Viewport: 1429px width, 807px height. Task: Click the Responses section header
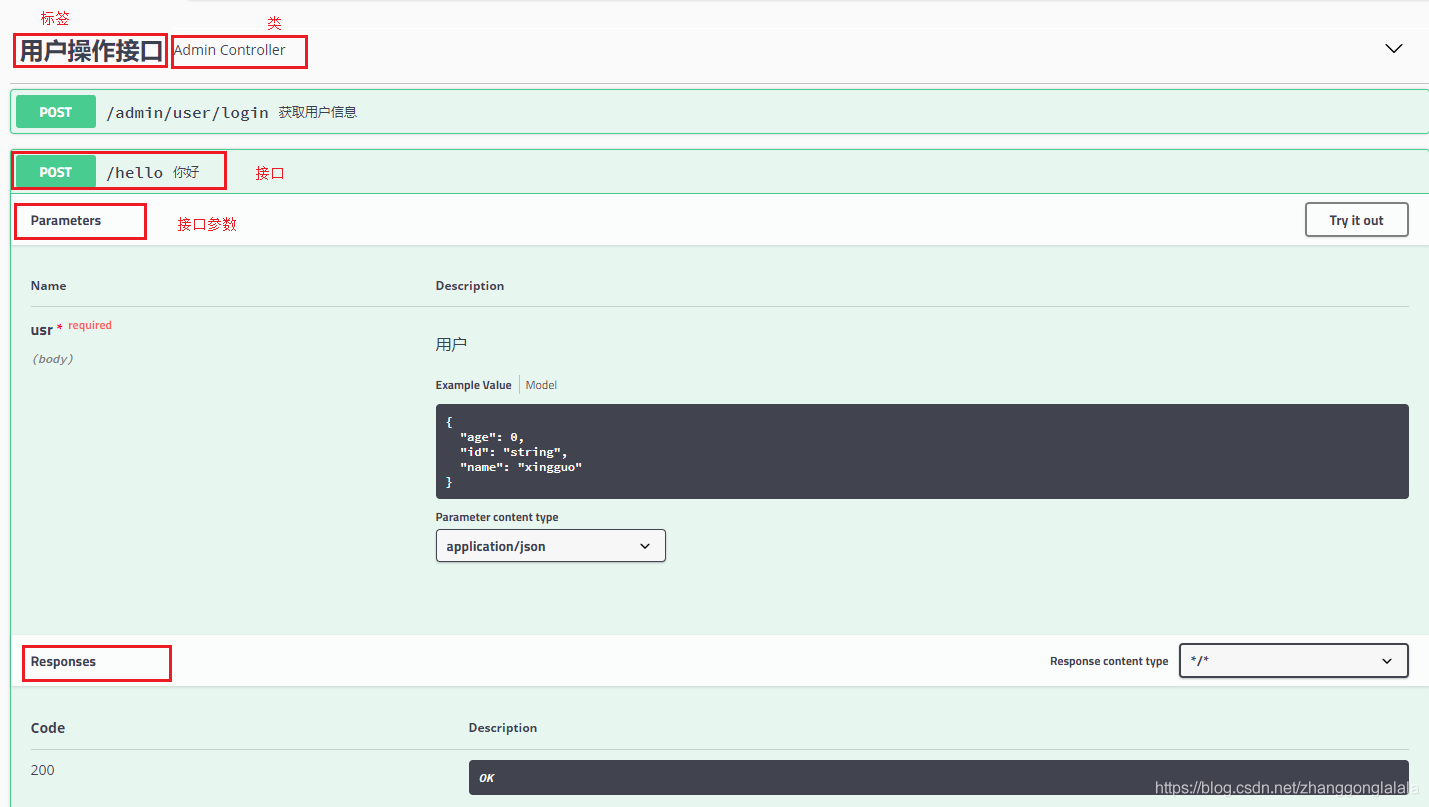(63, 662)
